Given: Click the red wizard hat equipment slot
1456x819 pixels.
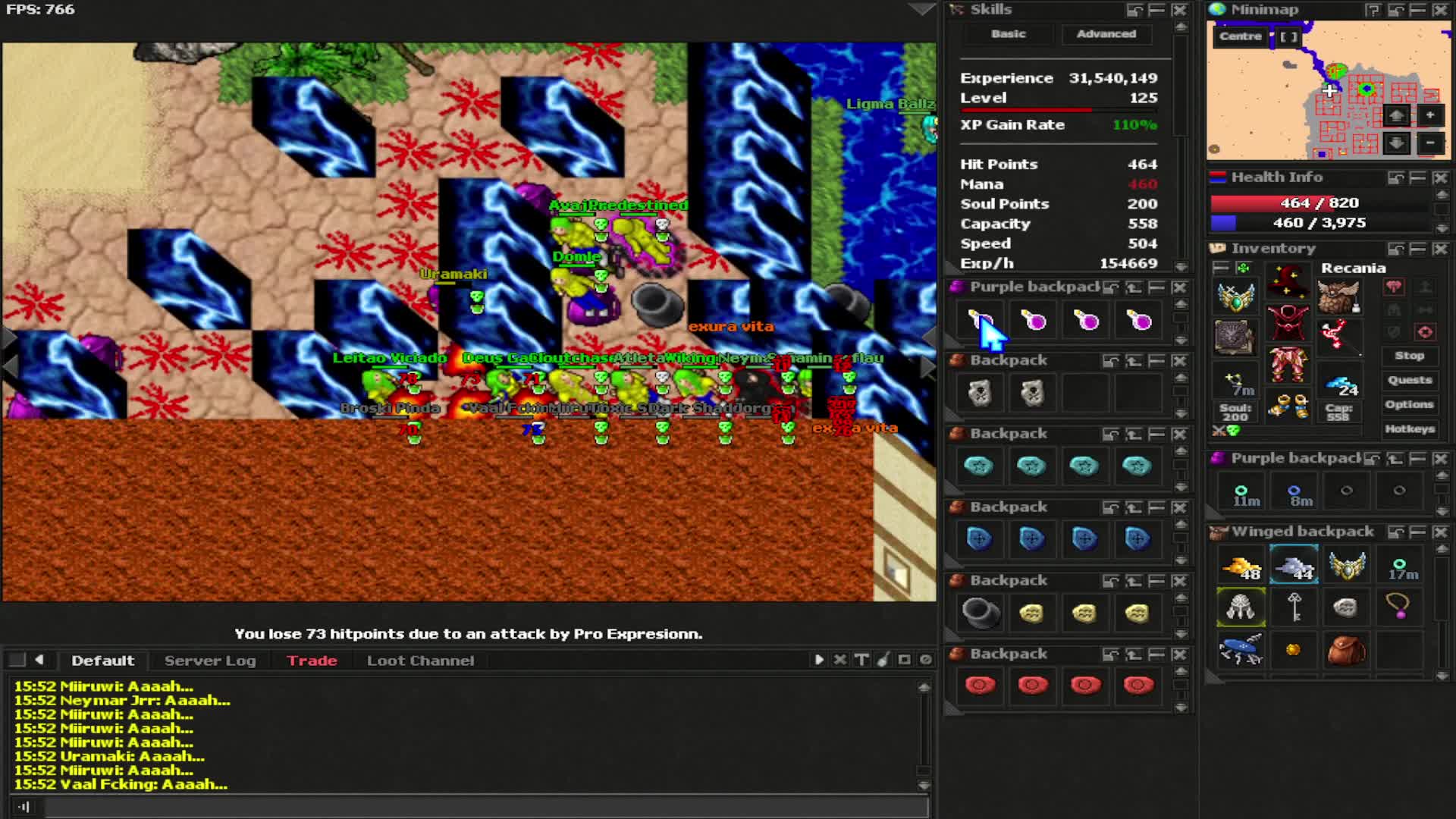Looking at the screenshot, I should [1288, 282].
